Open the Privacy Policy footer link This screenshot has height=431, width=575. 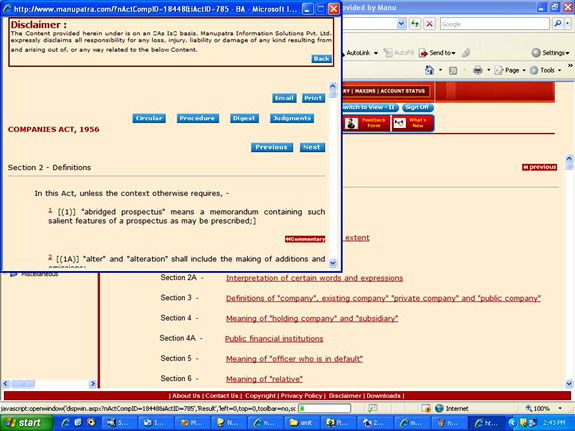301,396
